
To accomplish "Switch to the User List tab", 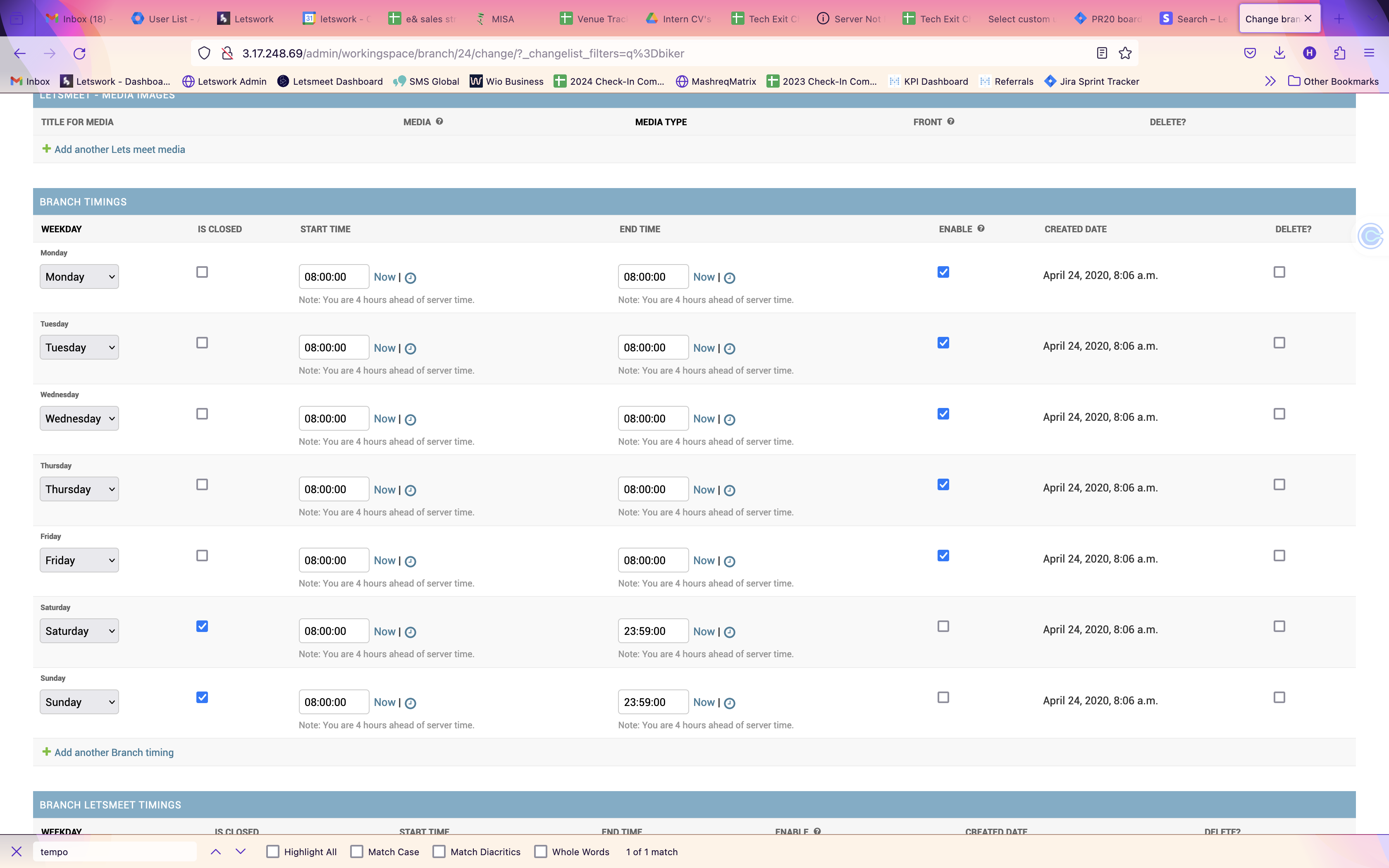I will 165,19.
